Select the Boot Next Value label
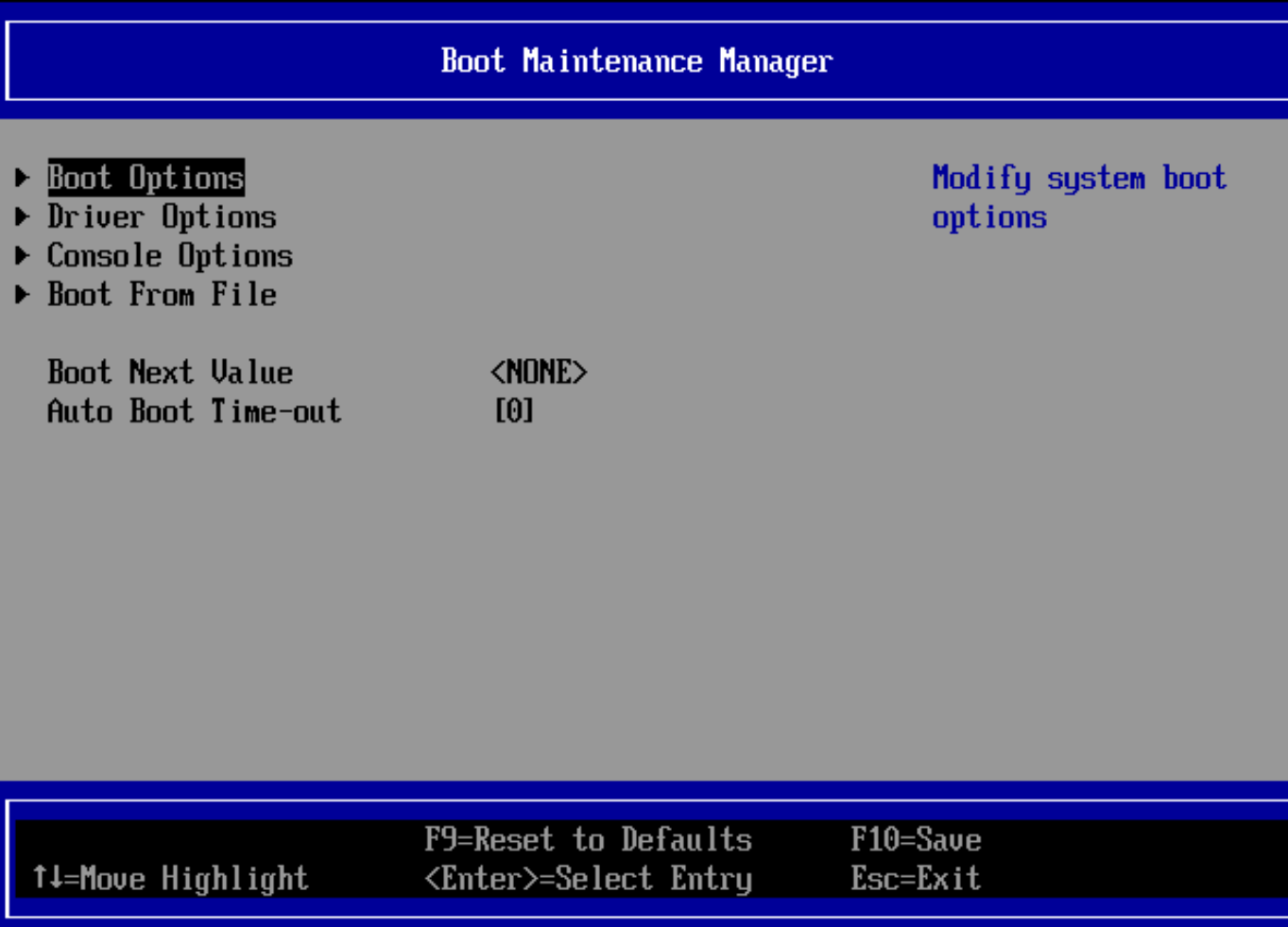The image size is (1288, 927). [170, 372]
